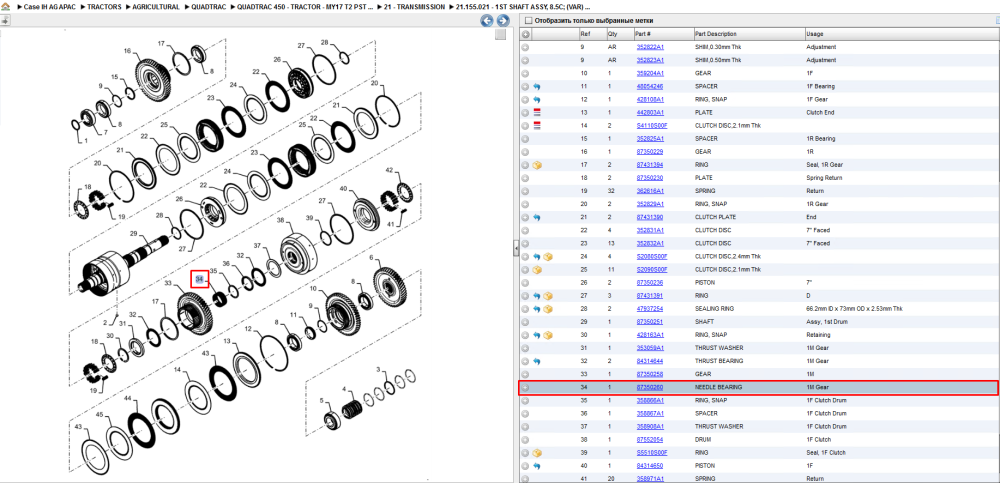Select callout 6 on the diagram
The width and height of the screenshot is (1000, 483).
coord(372,256)
